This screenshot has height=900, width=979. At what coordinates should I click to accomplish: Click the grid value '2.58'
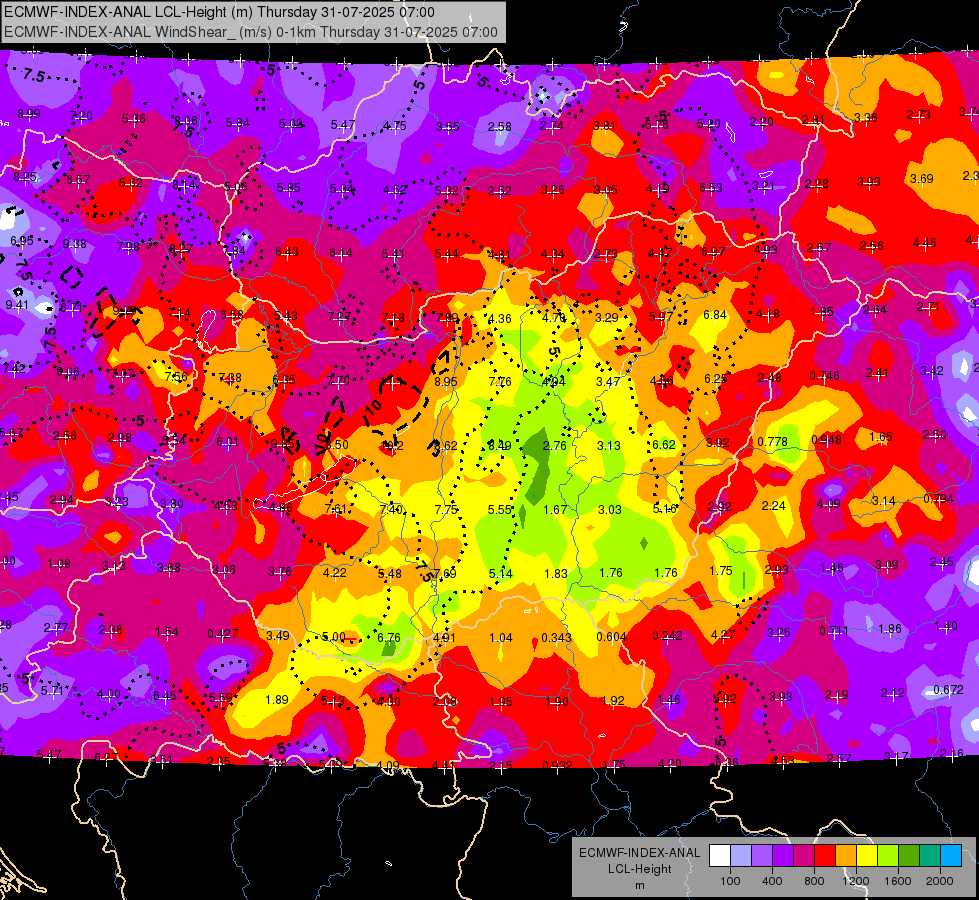499,127
